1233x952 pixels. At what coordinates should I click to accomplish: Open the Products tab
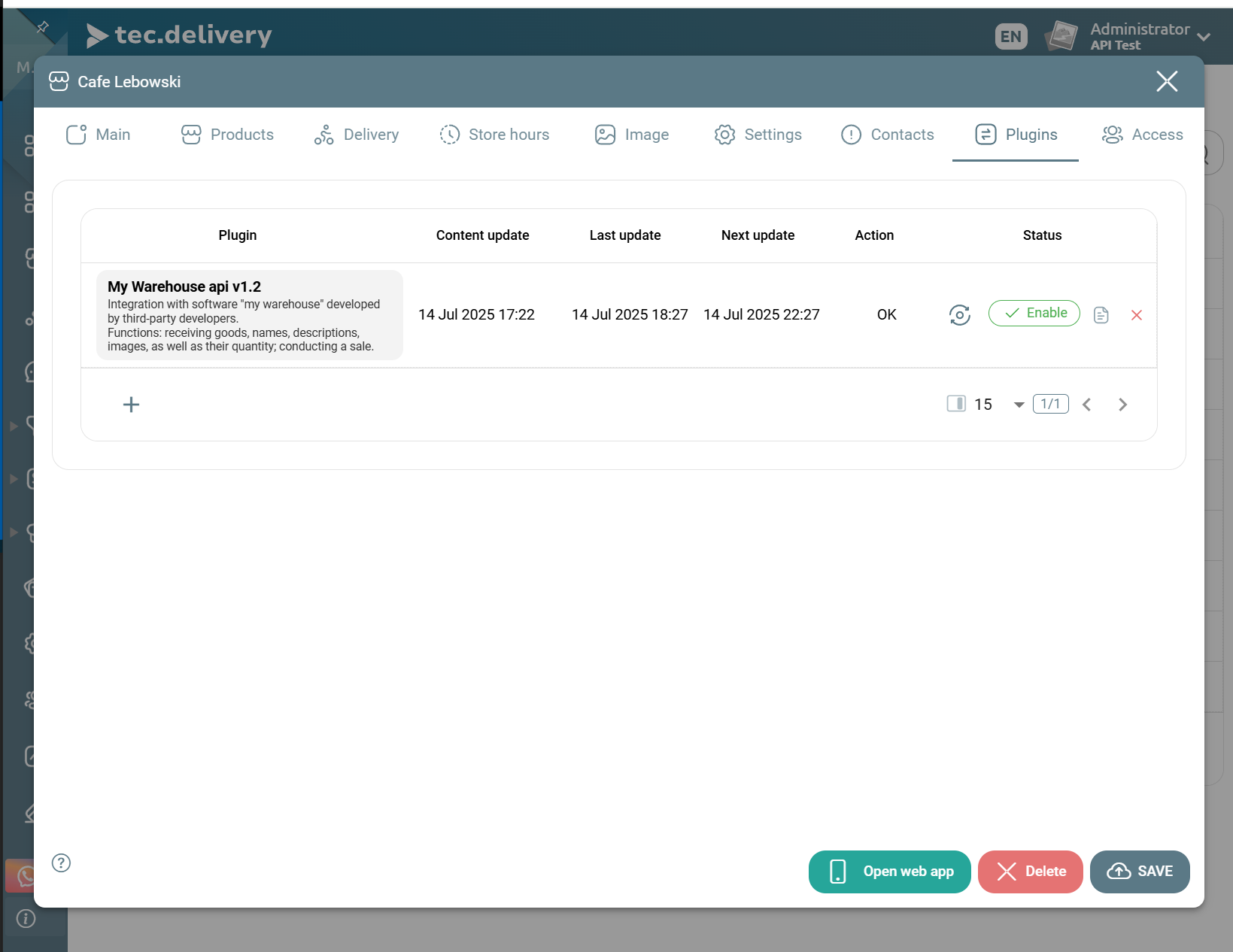pyautogui.click(x=228, y=135)
